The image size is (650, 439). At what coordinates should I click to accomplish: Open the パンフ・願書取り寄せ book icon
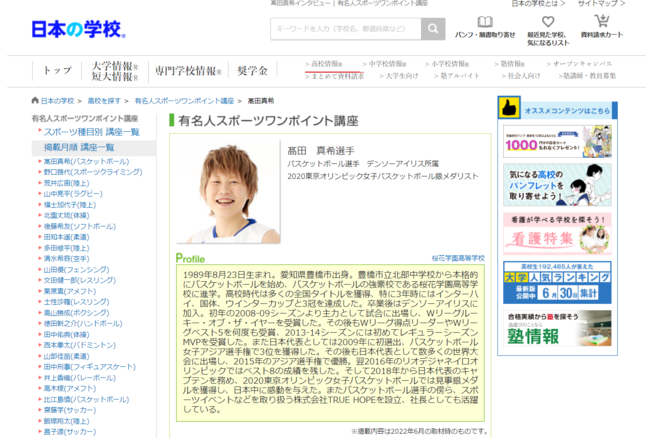click(x=485, y=22)
